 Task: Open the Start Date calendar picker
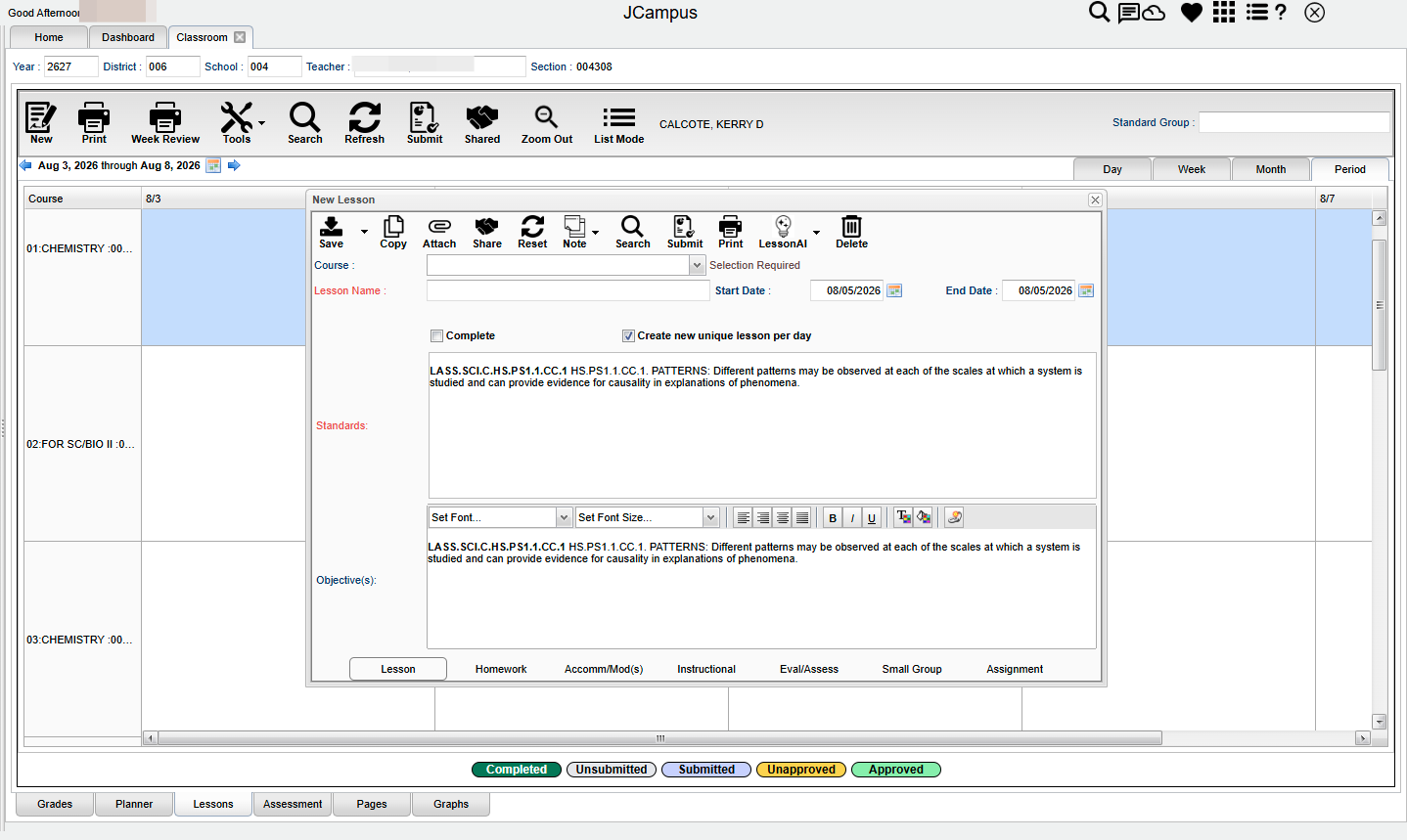click(894, 290)
